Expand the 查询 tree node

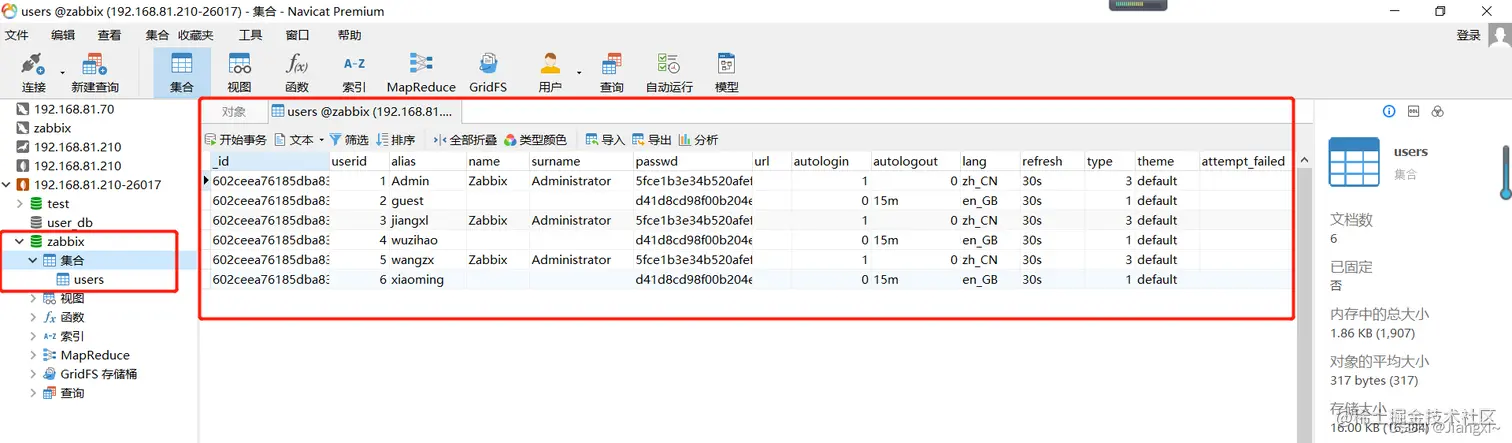33,393
